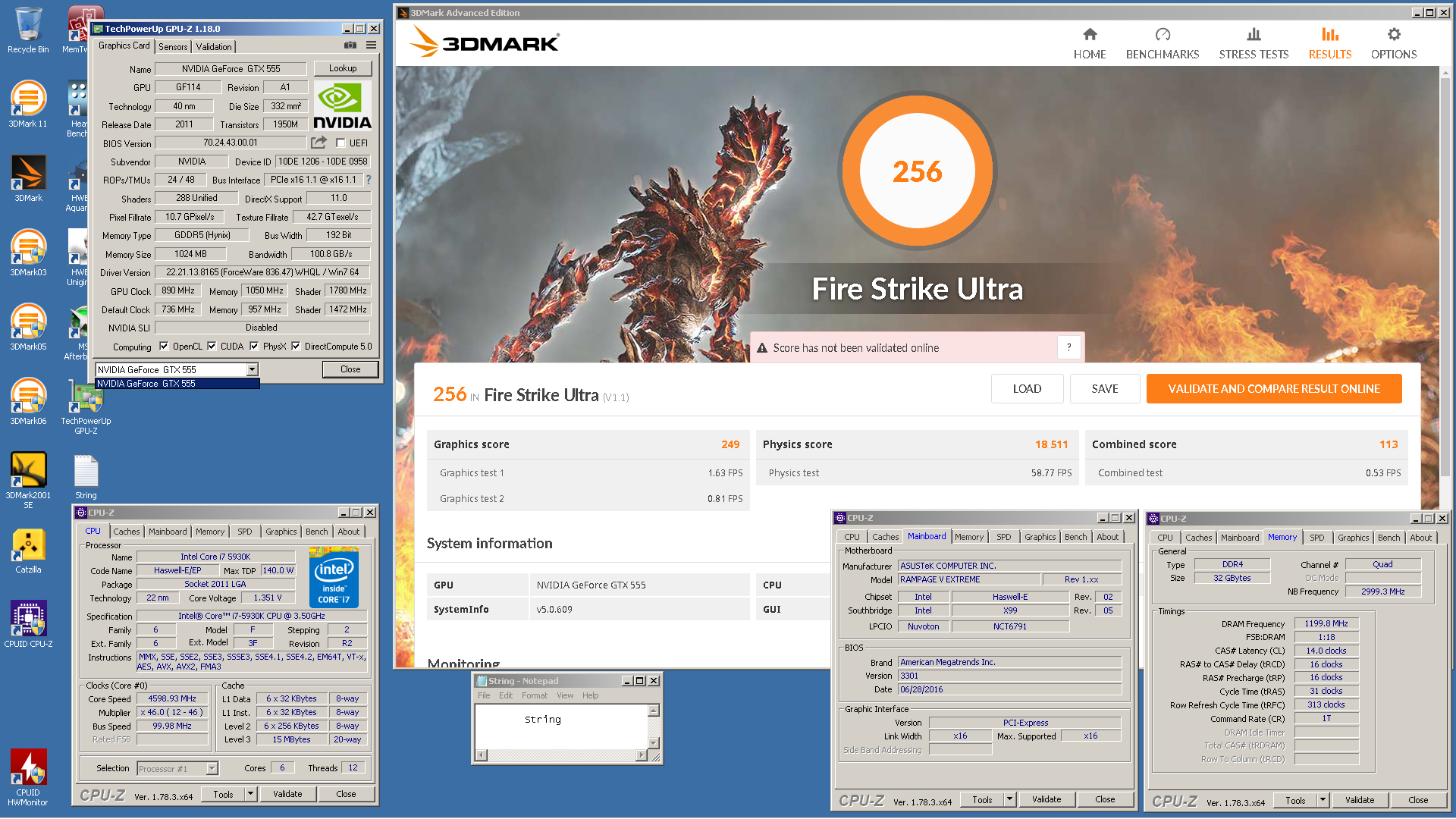Select NVIDIA GeForce GTX 555 from dropdown list
1456x819 pixels.
coord(177,384)
